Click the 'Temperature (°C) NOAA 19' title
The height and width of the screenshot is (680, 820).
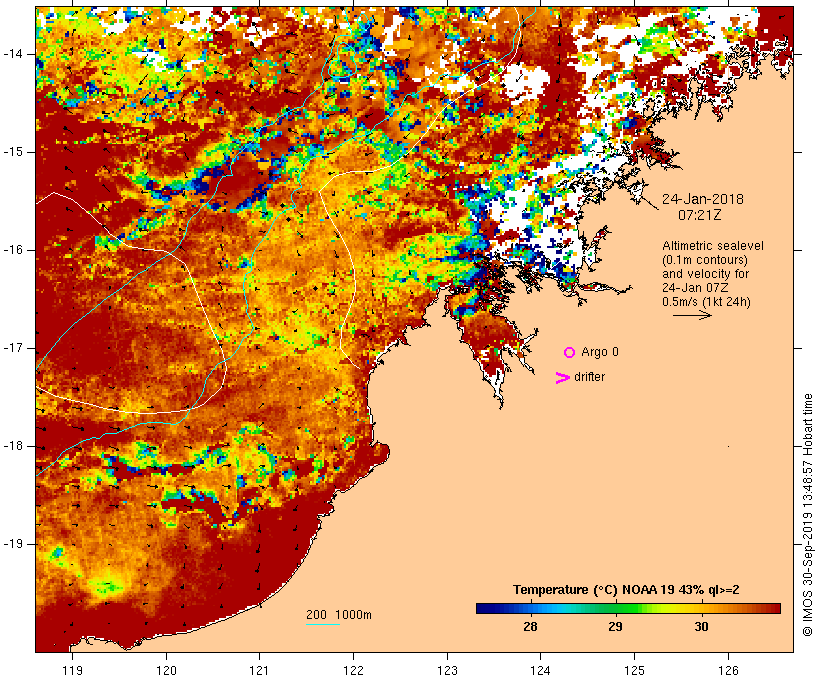(596, 590)
